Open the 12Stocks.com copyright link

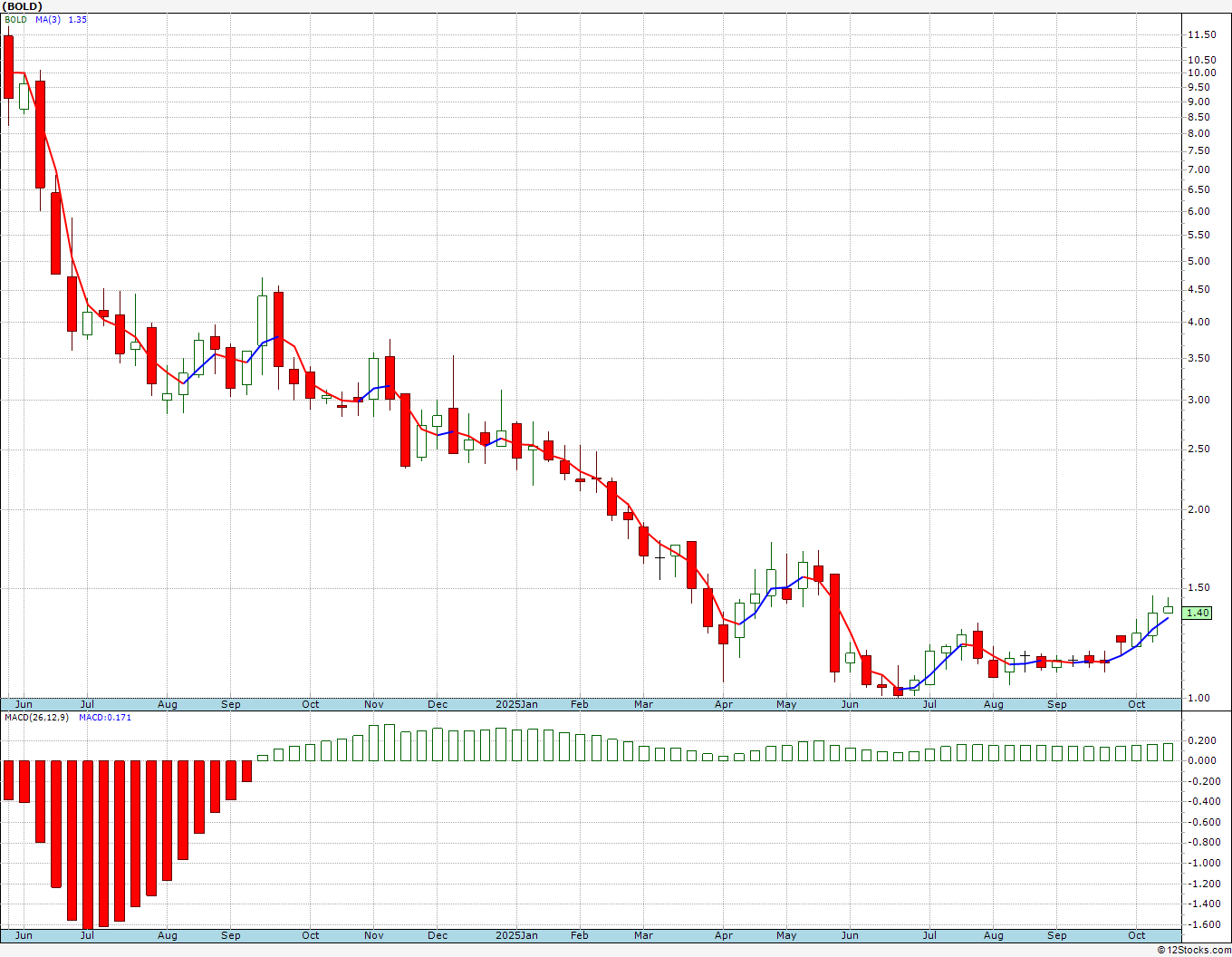click(1194, 950)
